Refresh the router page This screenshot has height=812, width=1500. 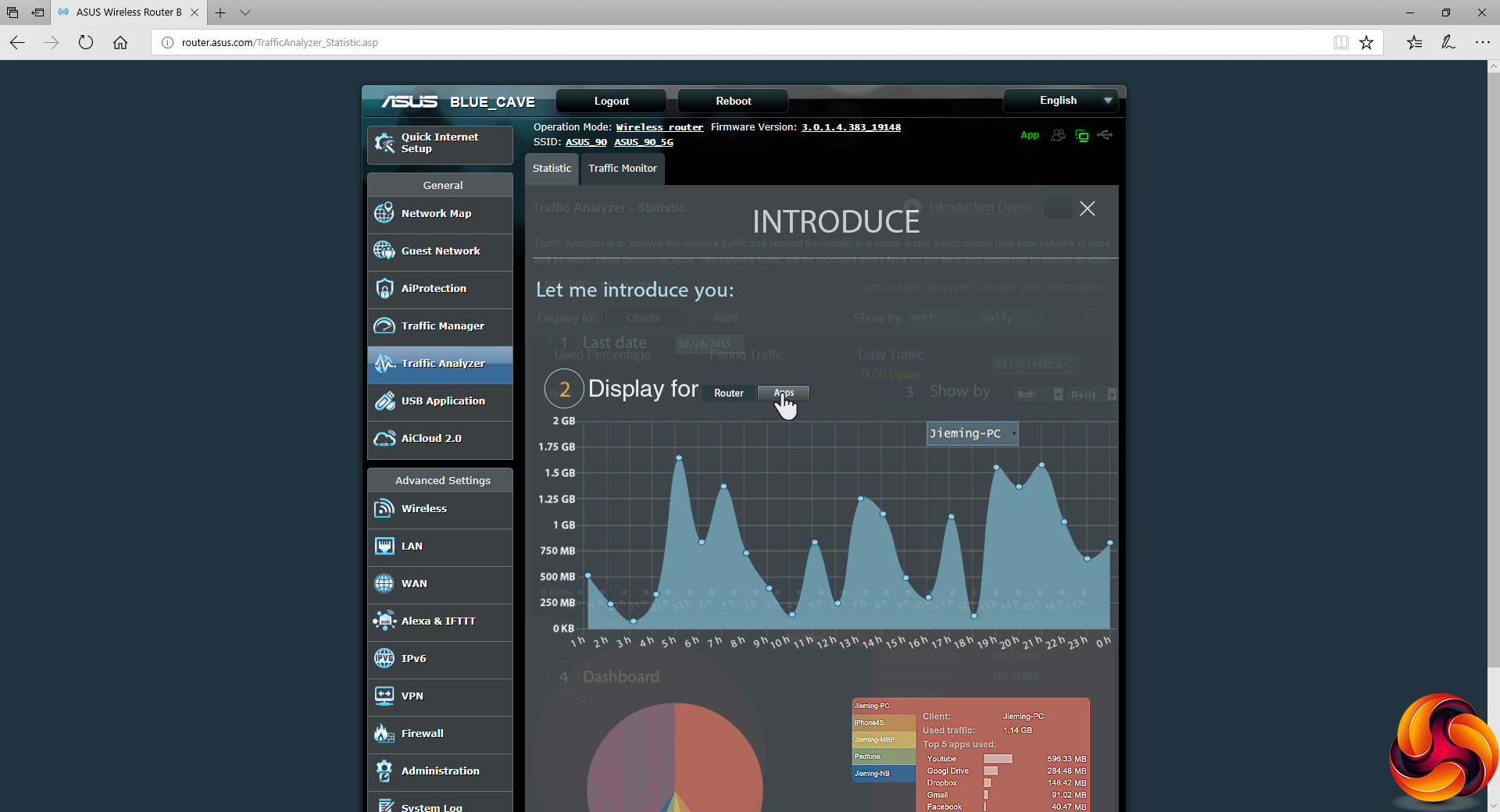(x=86, y=42)
